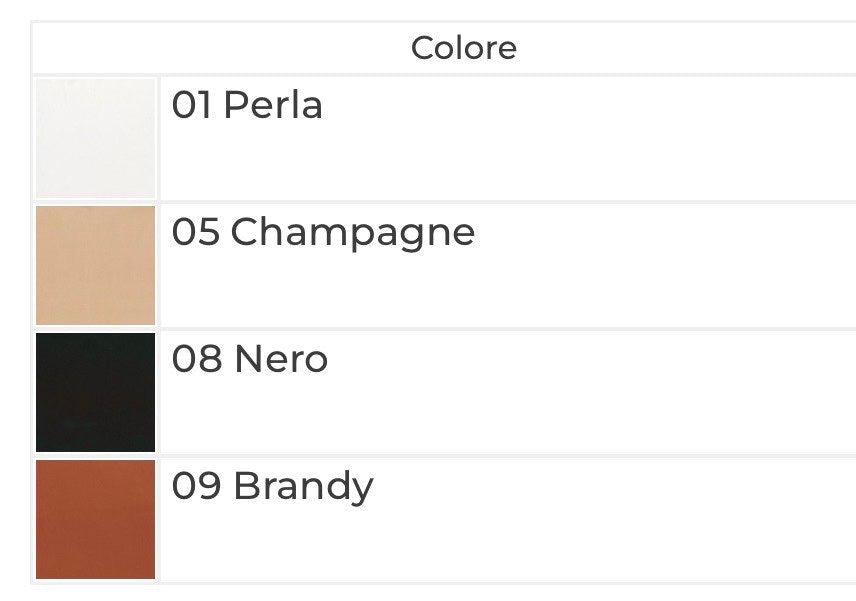
Task: Click the Colore column header
Action: point(464,48)
